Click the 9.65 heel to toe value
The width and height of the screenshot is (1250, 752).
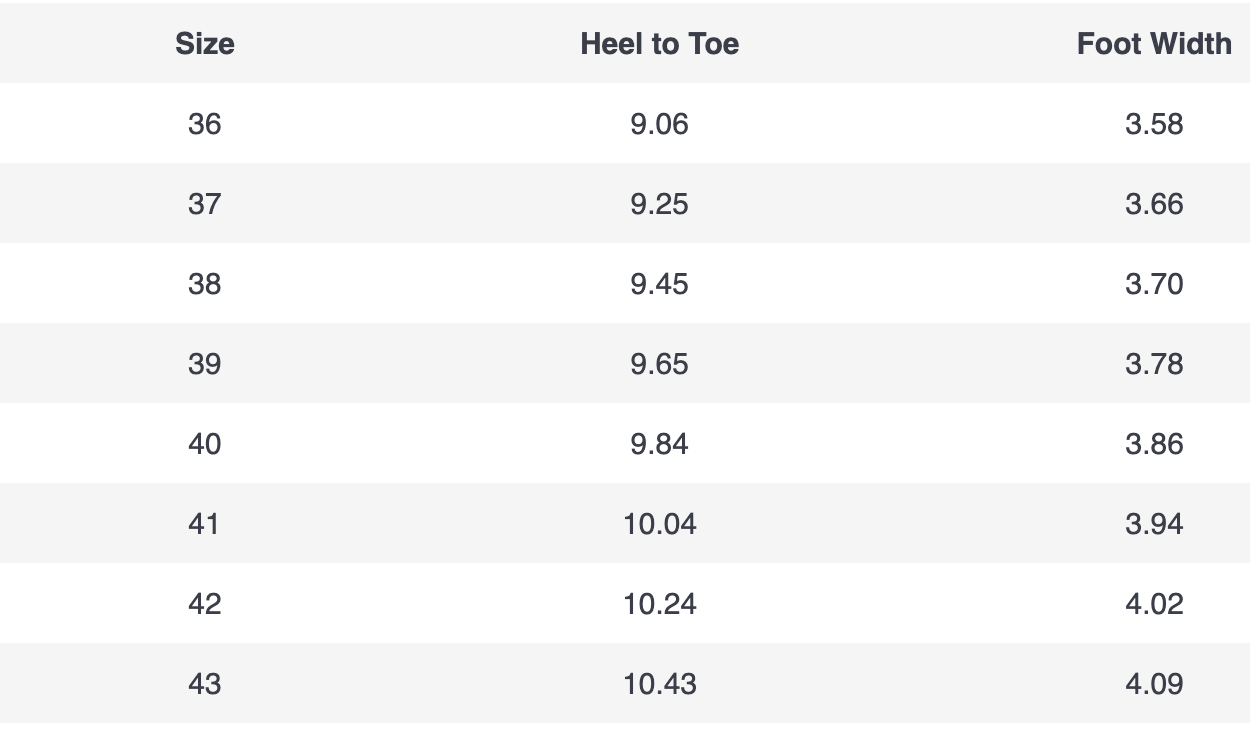click(x=659, y=364)
